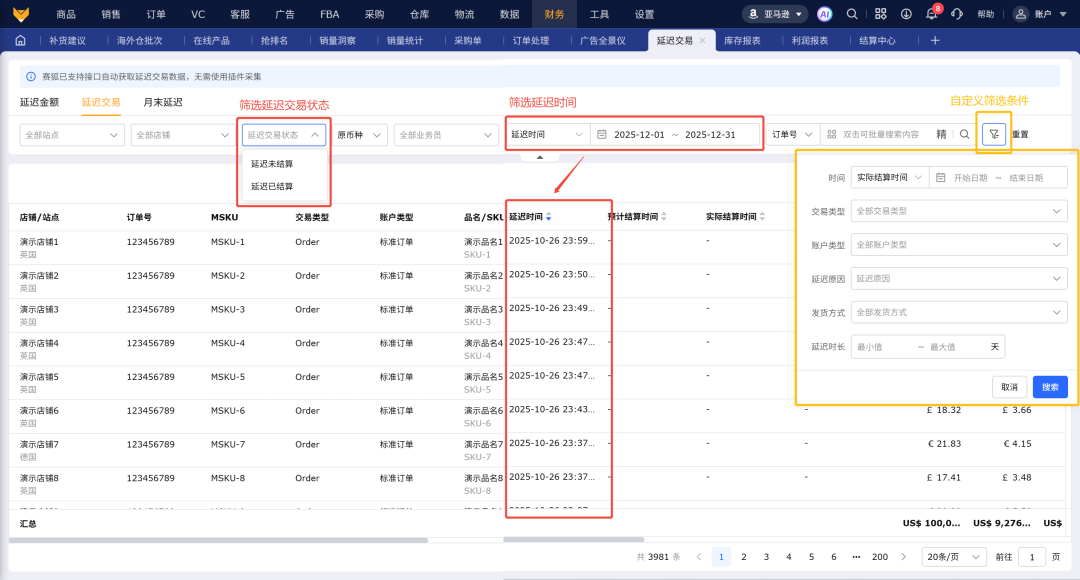Sort by 预计结算时间 column arrows
Screen dimensions: 1080x580
[x=663, y=216]
